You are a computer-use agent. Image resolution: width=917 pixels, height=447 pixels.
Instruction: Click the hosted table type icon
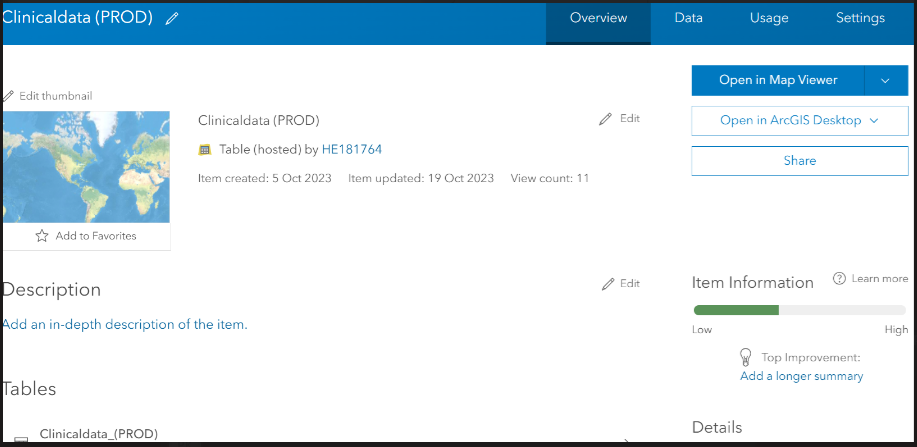coord(205,150)
